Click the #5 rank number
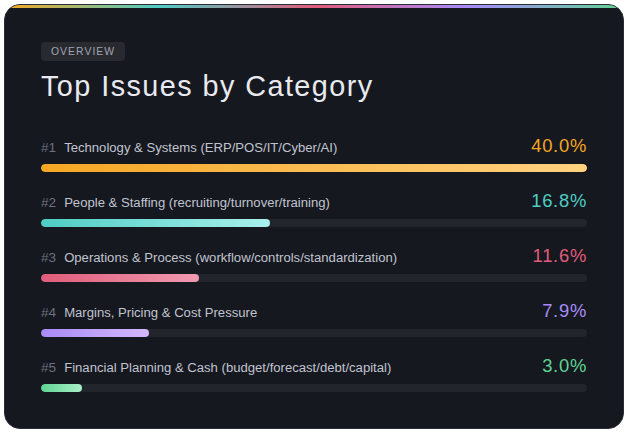The image size is (628, 432). [49, 368]
